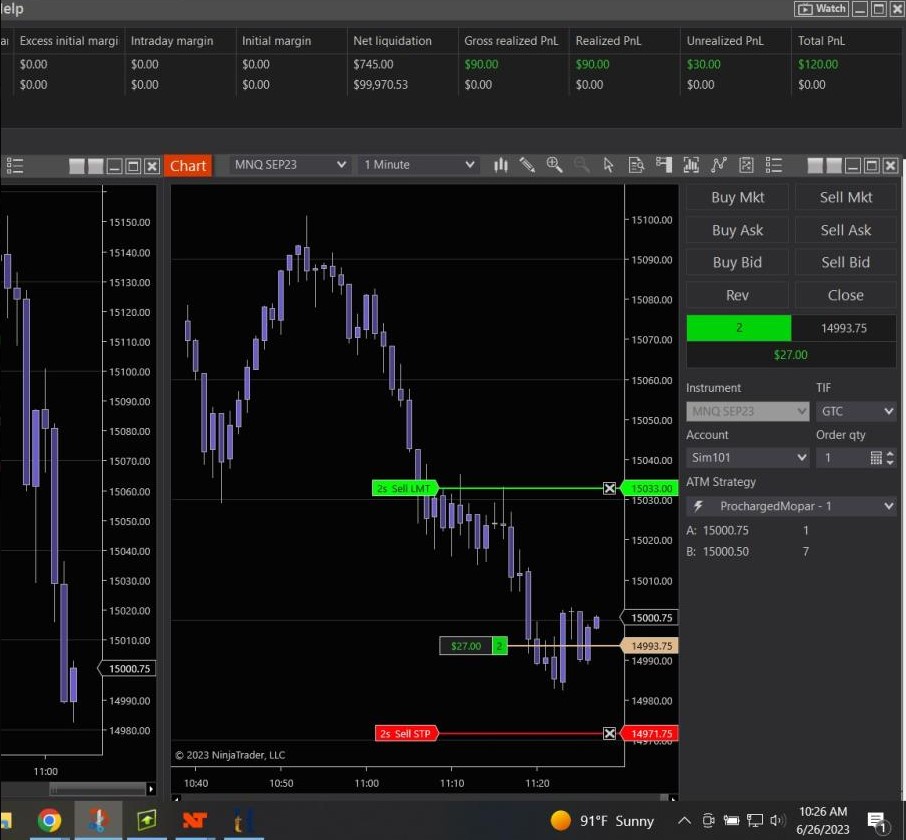Open the notification center icon

pos(877,821)
